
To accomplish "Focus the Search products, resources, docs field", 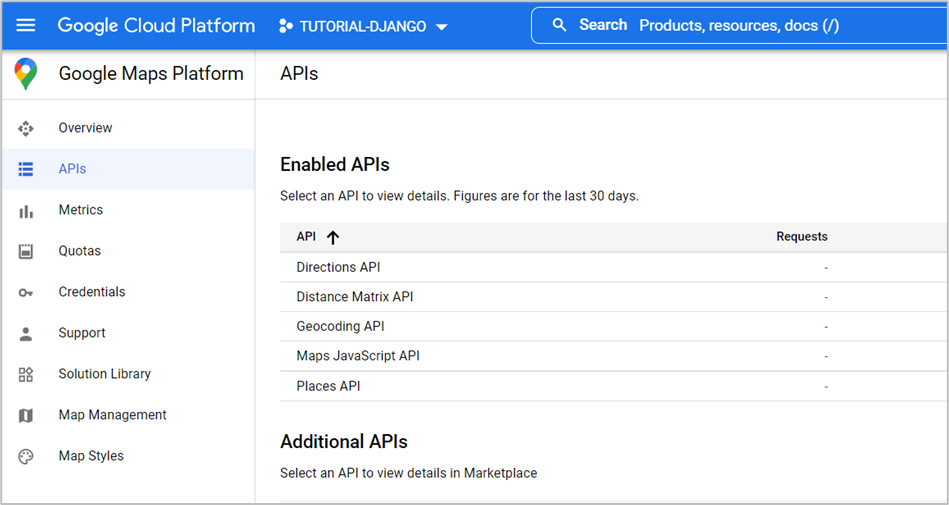I will [x=740, y=25].
